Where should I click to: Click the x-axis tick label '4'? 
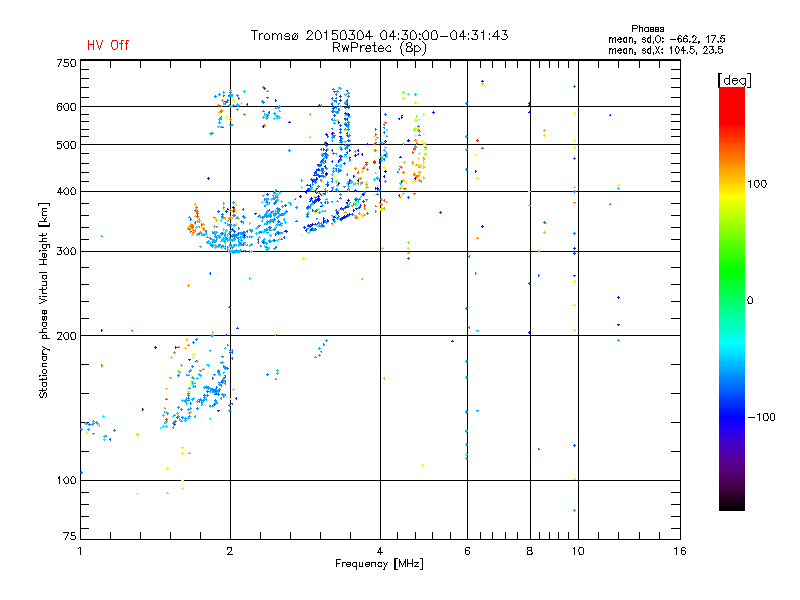pyautogui.click(x=380, y=551)
